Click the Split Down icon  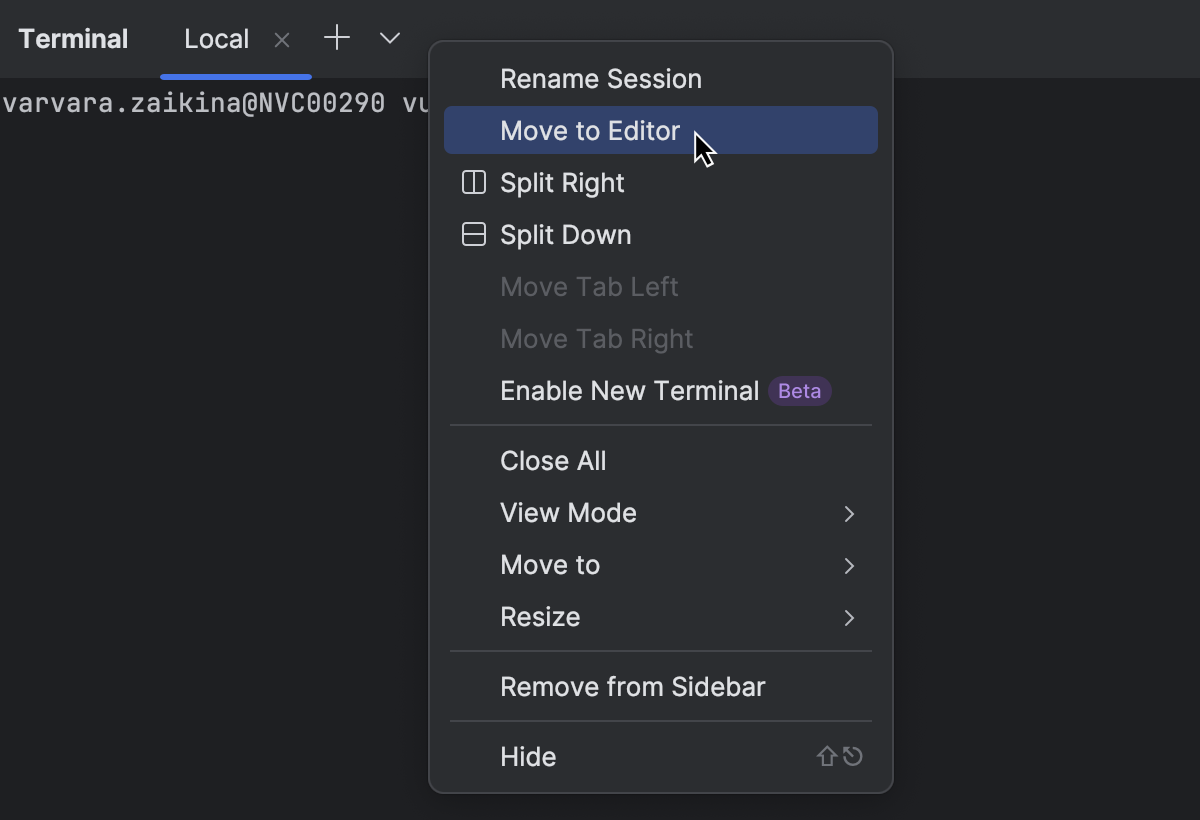click(x=471, y=234)
